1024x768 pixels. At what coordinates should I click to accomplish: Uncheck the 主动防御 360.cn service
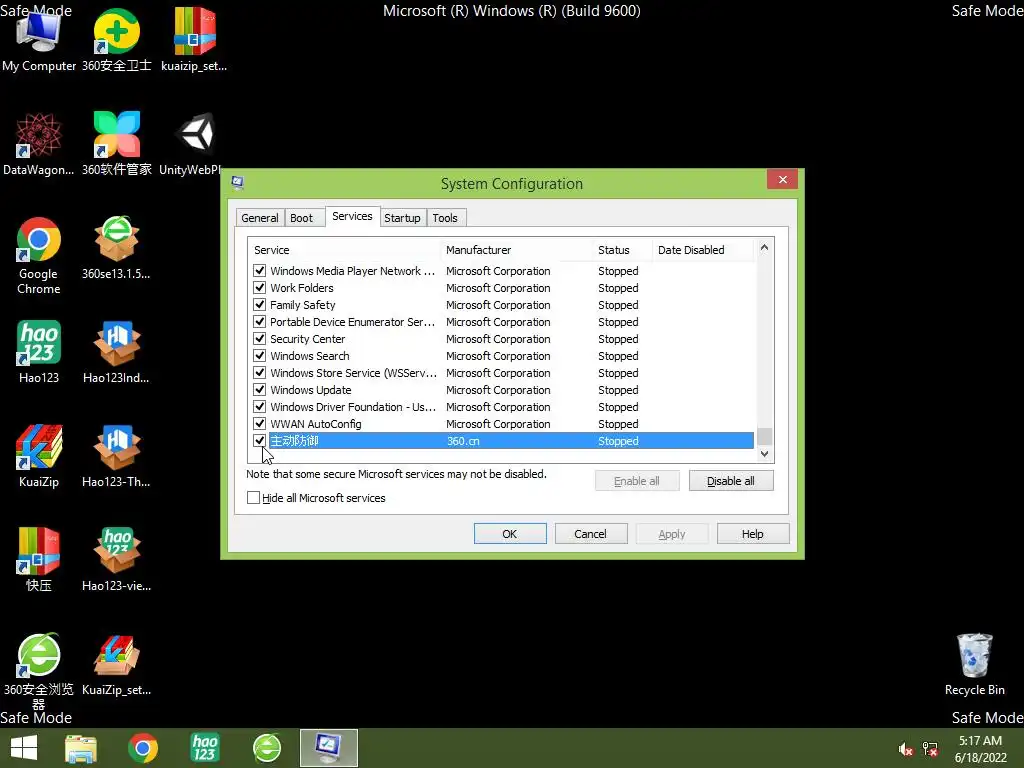point(259,440)
